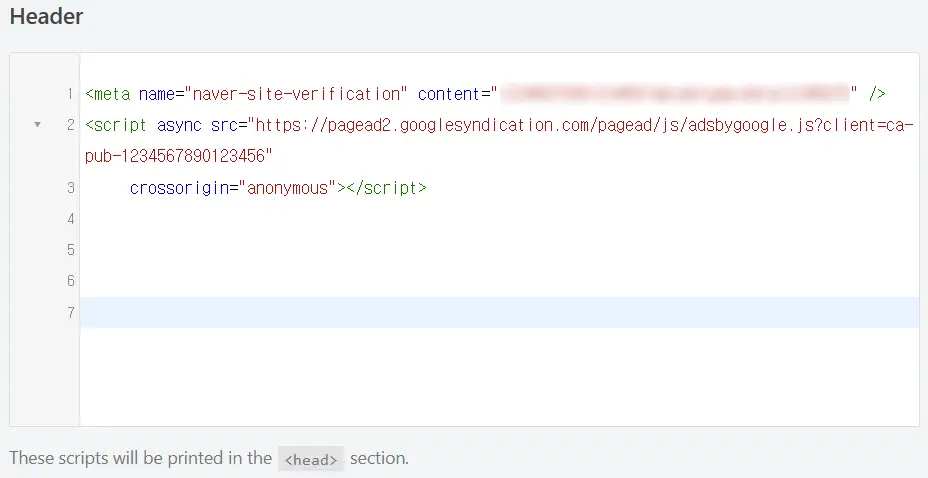Viewport: 928px width, 478px height.
Task: Collapse the code fold arrow at line 2
Action: [37, 125]
